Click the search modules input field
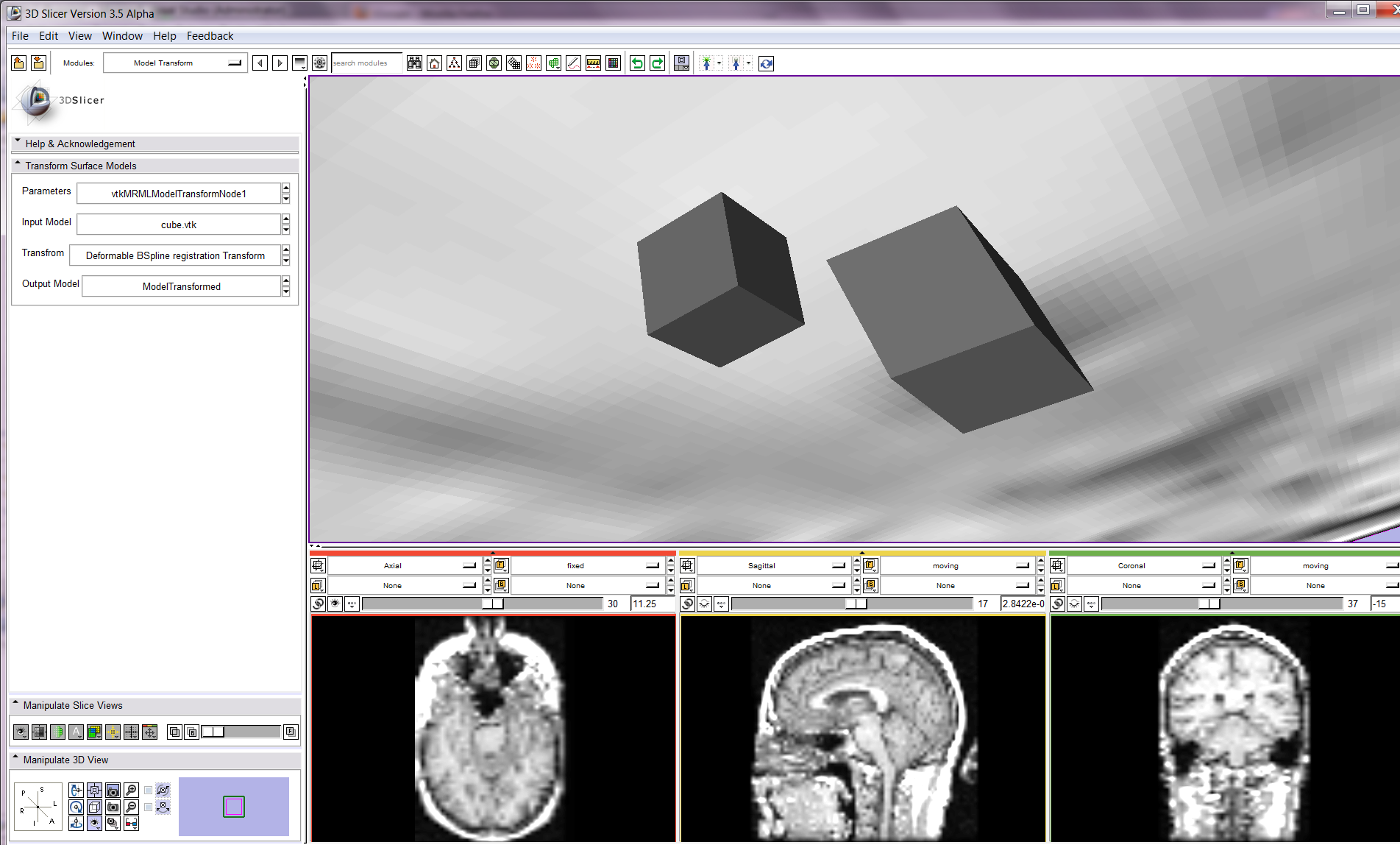 click(x=366, y=63)
